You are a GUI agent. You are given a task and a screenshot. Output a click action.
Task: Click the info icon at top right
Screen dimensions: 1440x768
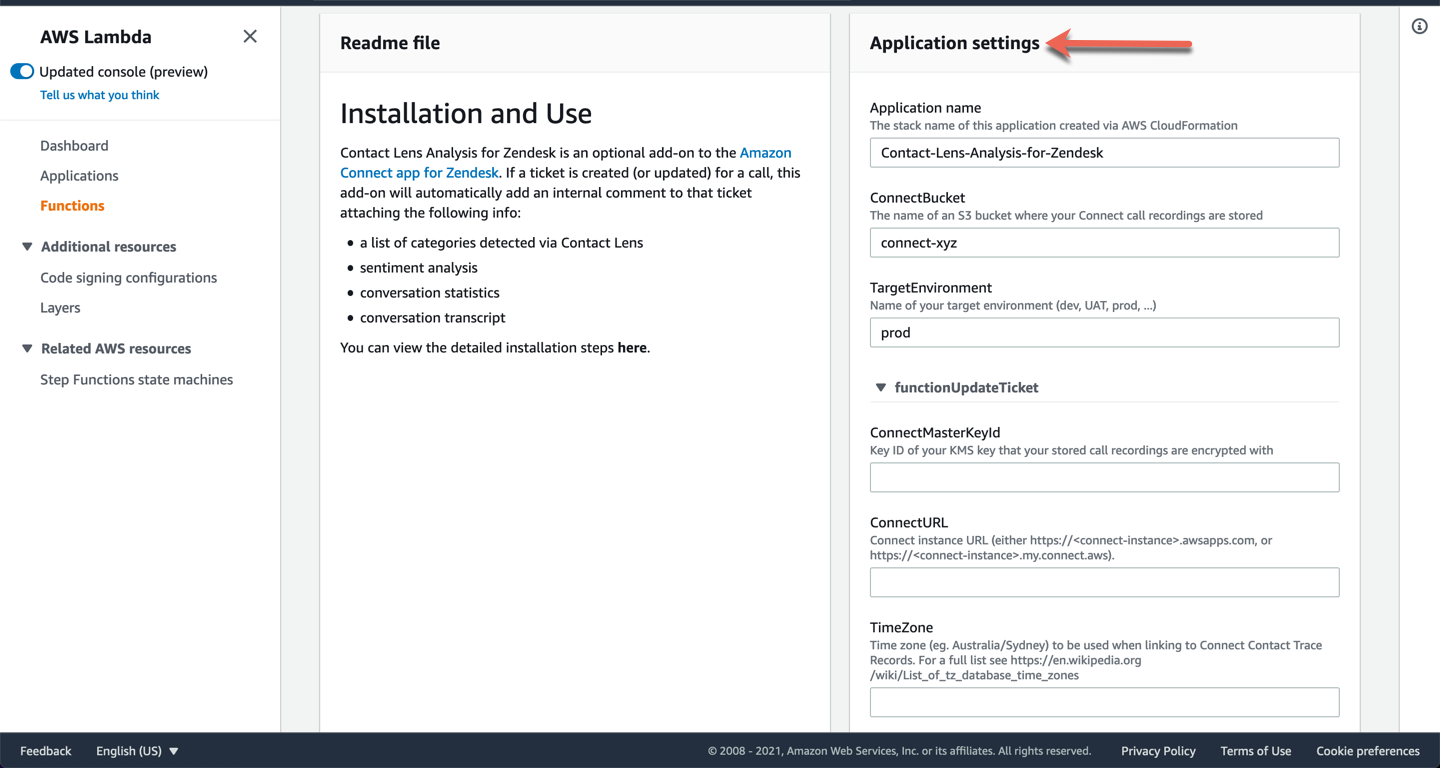(1419, 27)
